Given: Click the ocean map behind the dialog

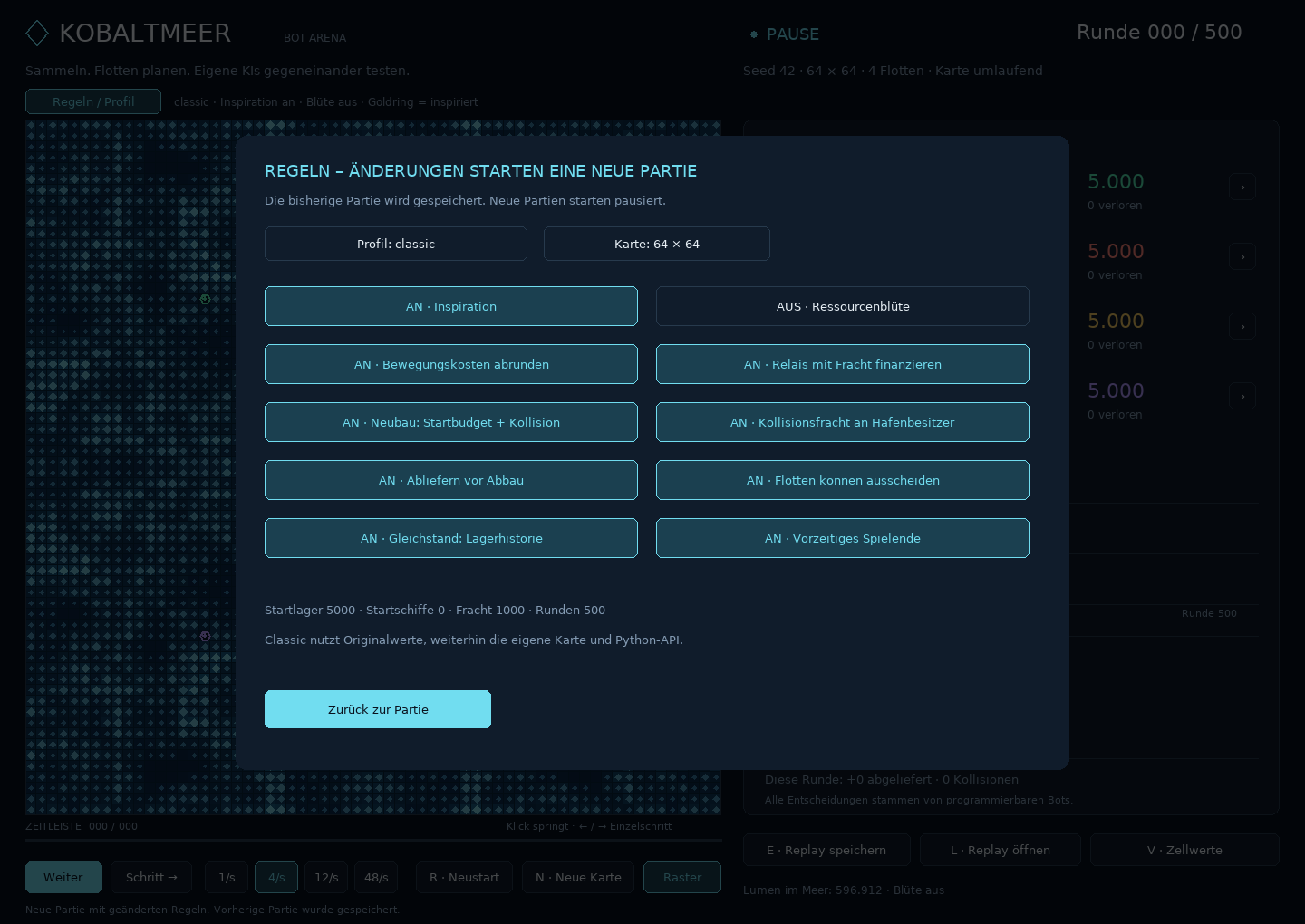Looking at the screenshot, I should point(130,467).
